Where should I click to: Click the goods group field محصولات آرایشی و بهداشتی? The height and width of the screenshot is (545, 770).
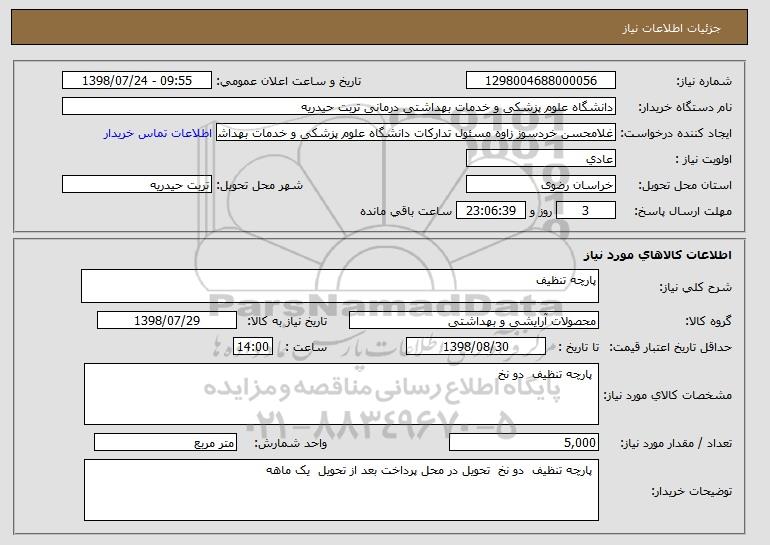point(474,321)
